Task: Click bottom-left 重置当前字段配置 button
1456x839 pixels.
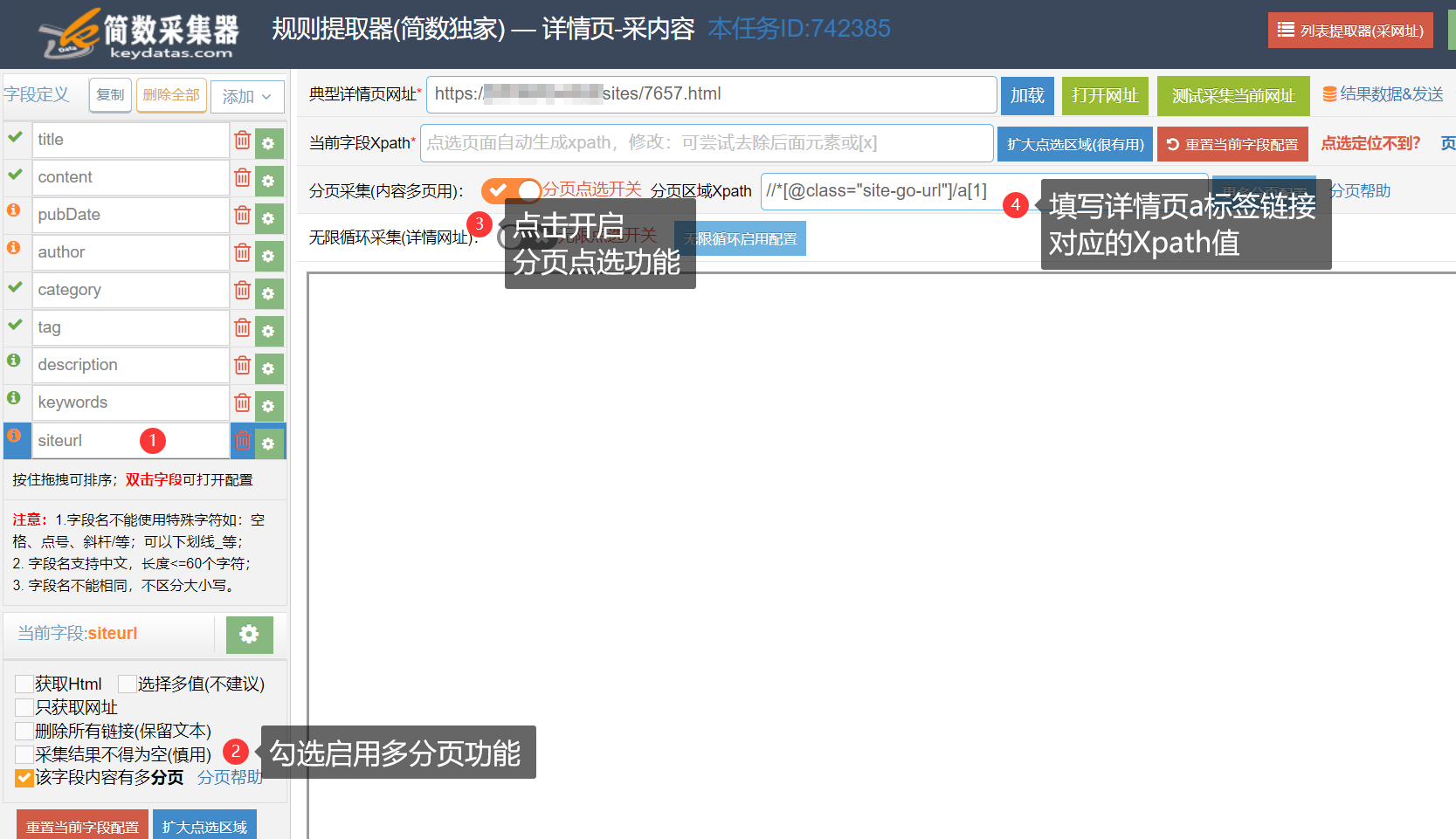Action: (82, 825)
